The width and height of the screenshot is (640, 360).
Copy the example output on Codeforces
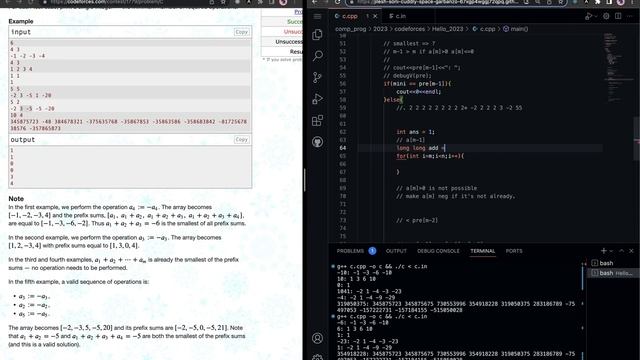241,140
